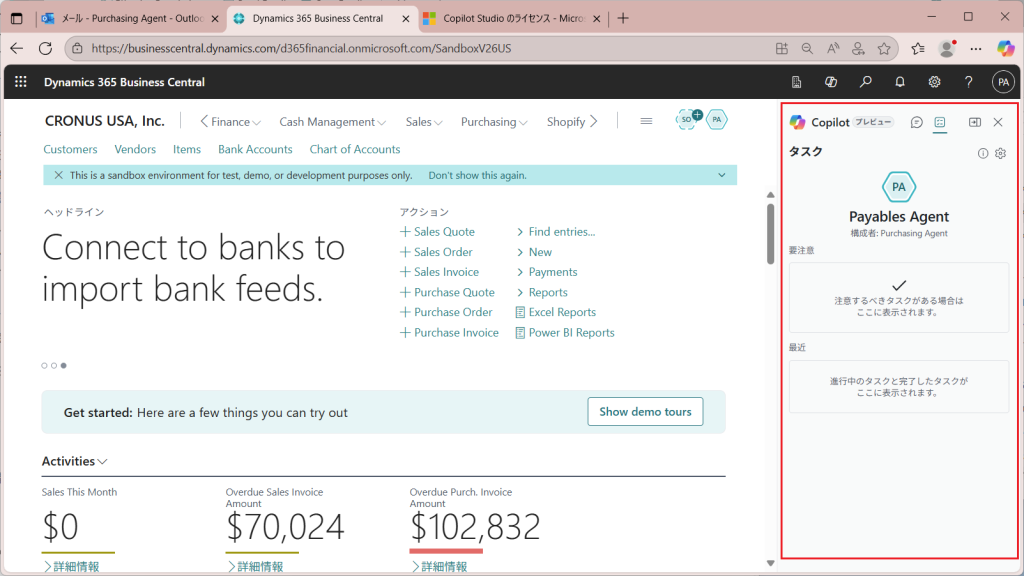Refresh the browser page

(x=45, y=48)
